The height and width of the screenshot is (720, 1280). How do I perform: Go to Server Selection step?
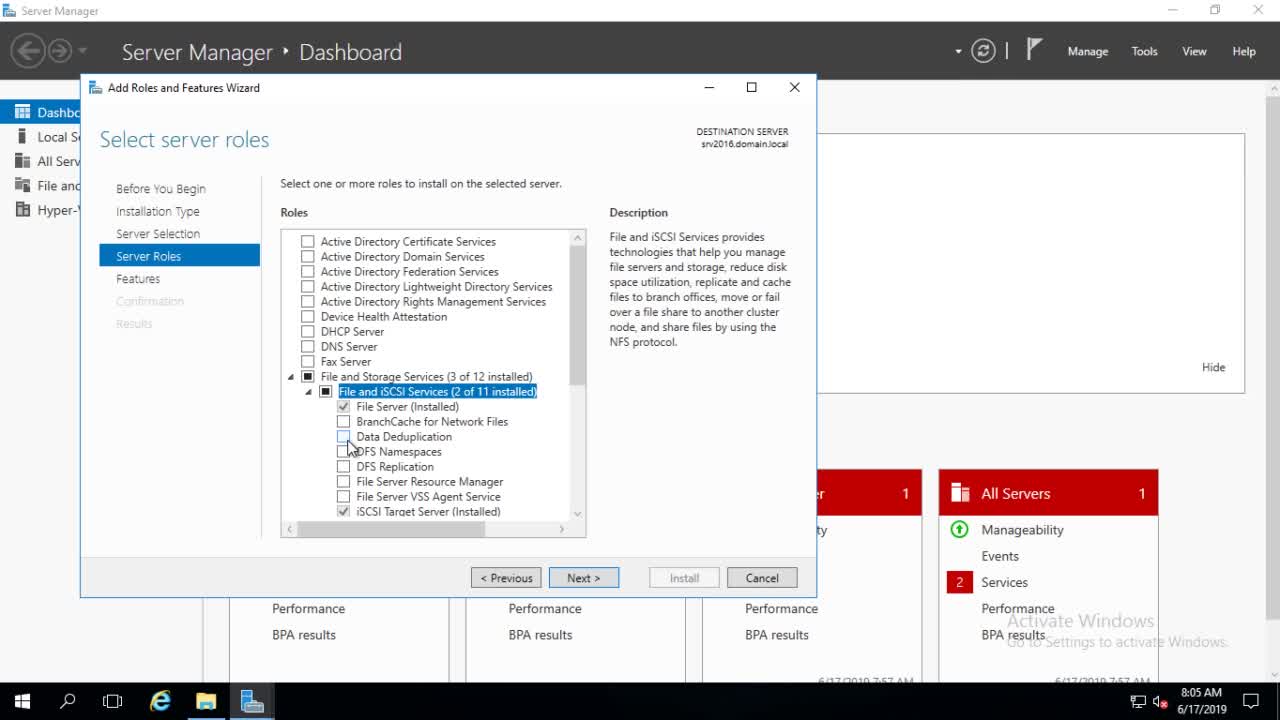158,234
